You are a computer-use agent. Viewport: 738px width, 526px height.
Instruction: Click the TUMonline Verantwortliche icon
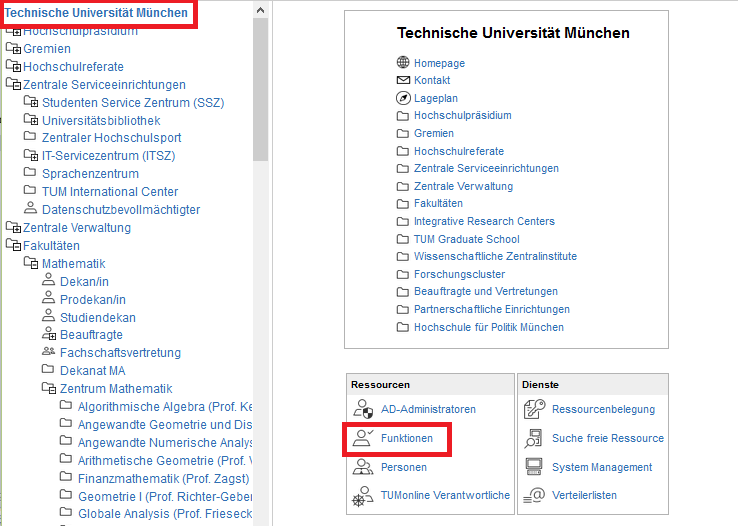coord(362,495)
